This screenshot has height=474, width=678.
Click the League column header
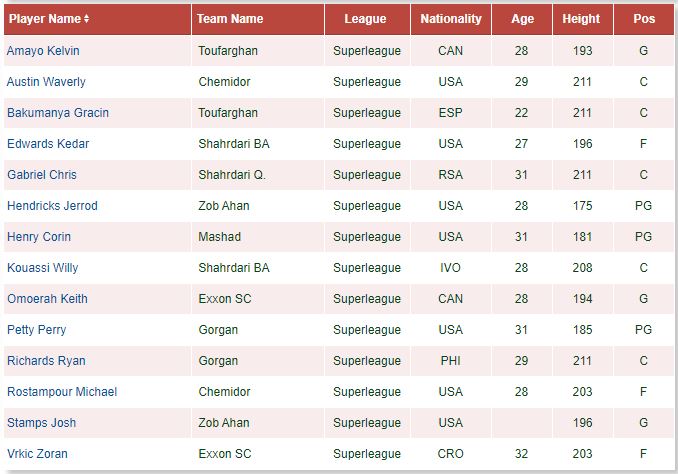click(365, 19)
